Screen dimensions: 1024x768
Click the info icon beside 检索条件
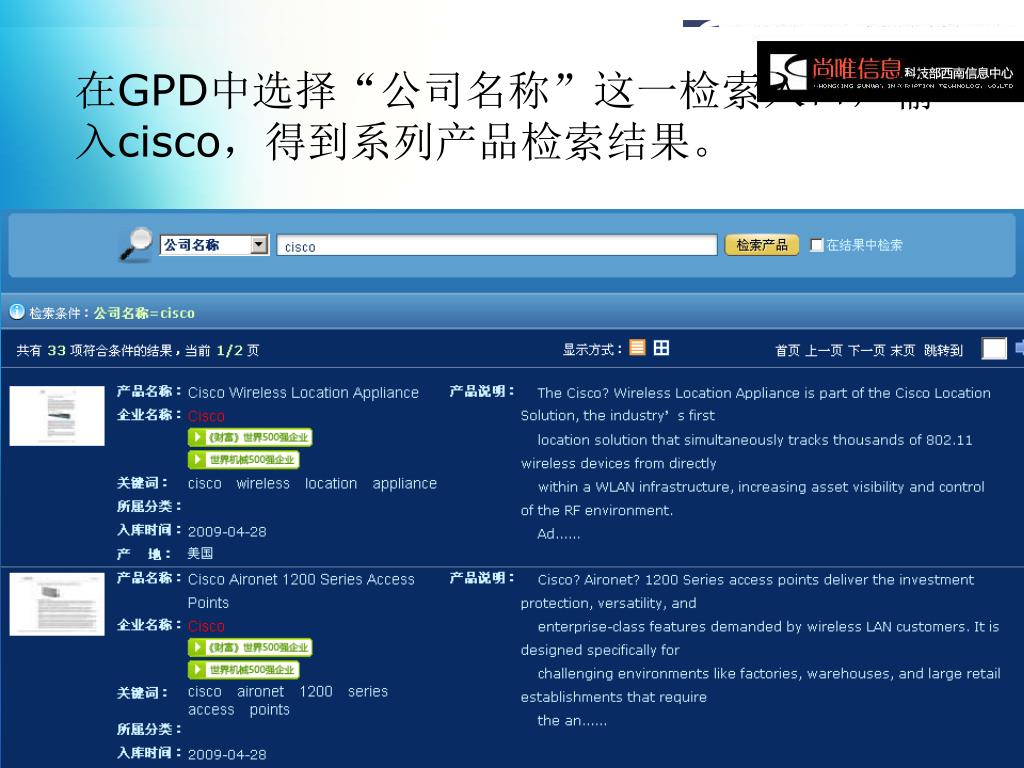pyautogui.click(x=17, y=312)
